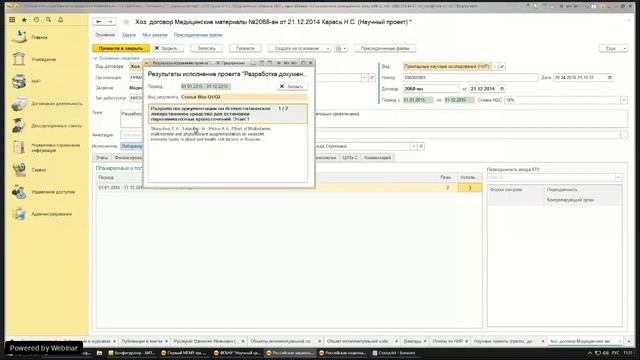Go back with the left arrow button
The image size is (640, 360).
click(x=98, y=22)
